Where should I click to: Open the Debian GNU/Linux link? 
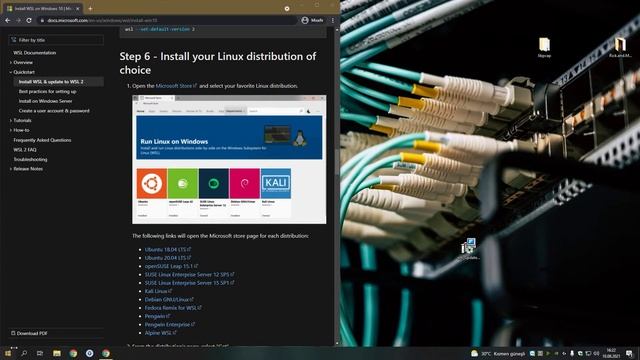click(169, 300)
